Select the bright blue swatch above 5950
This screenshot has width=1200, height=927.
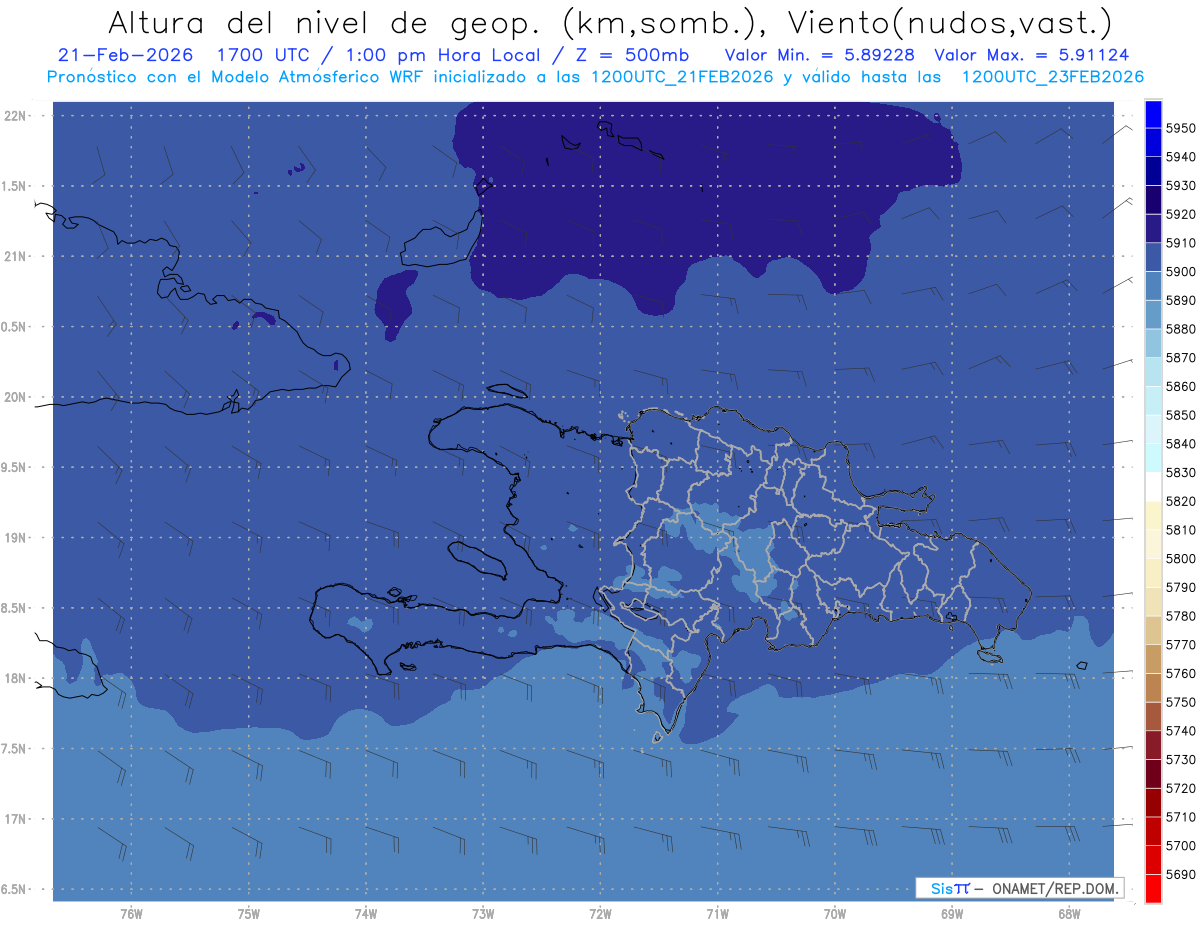[x=1152, y=114]
